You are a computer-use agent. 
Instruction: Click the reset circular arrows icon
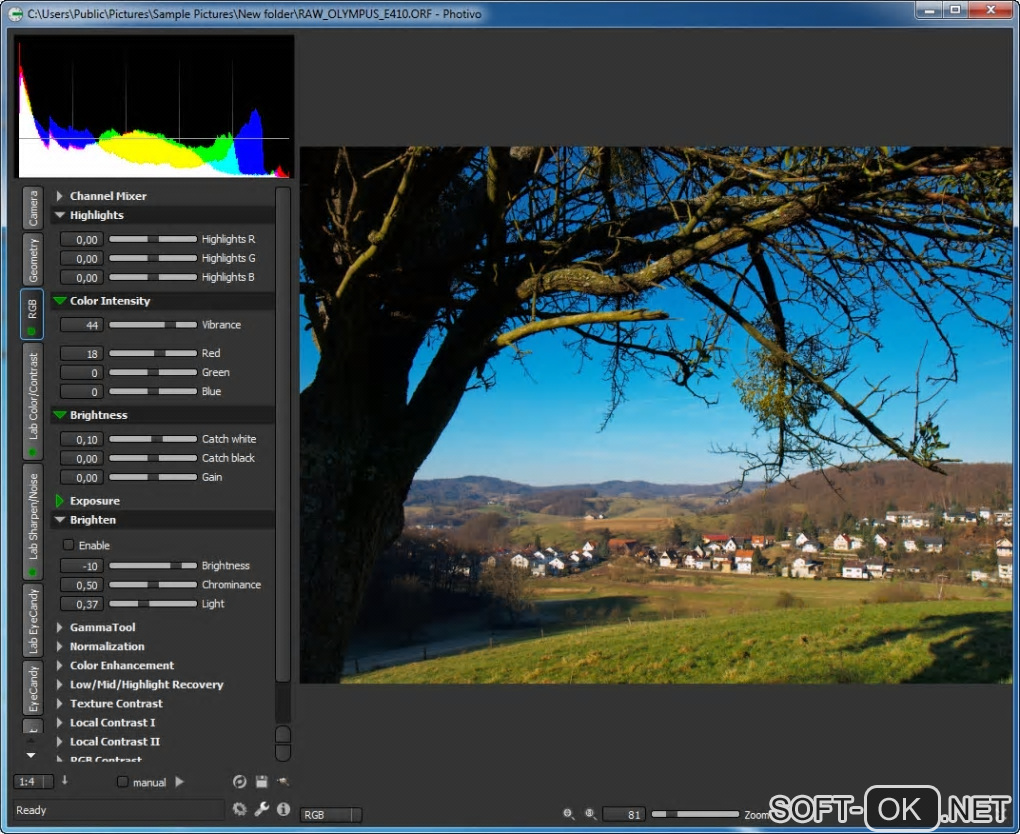(x=239, y=782)
